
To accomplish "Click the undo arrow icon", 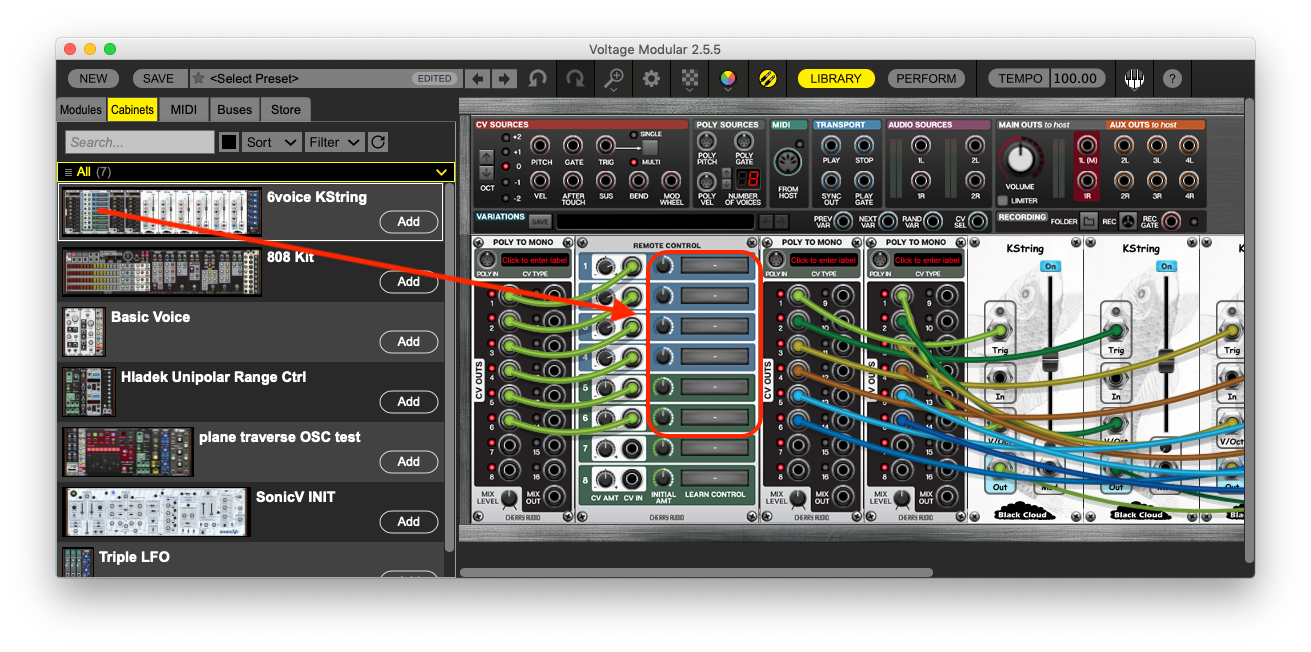I will tap(538, 78).
